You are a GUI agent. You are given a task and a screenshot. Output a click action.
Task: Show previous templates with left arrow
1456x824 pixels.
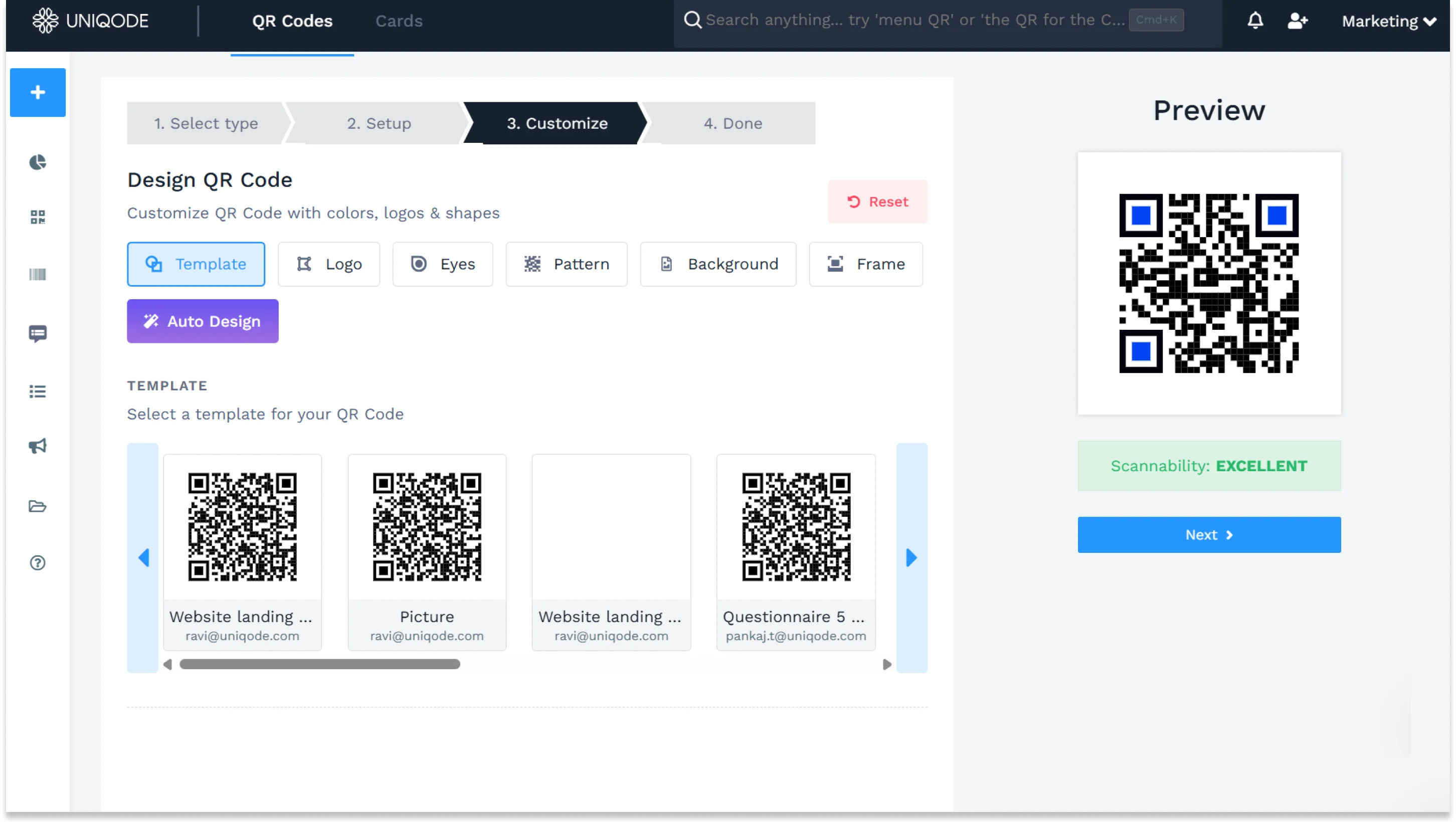(143, 557)
